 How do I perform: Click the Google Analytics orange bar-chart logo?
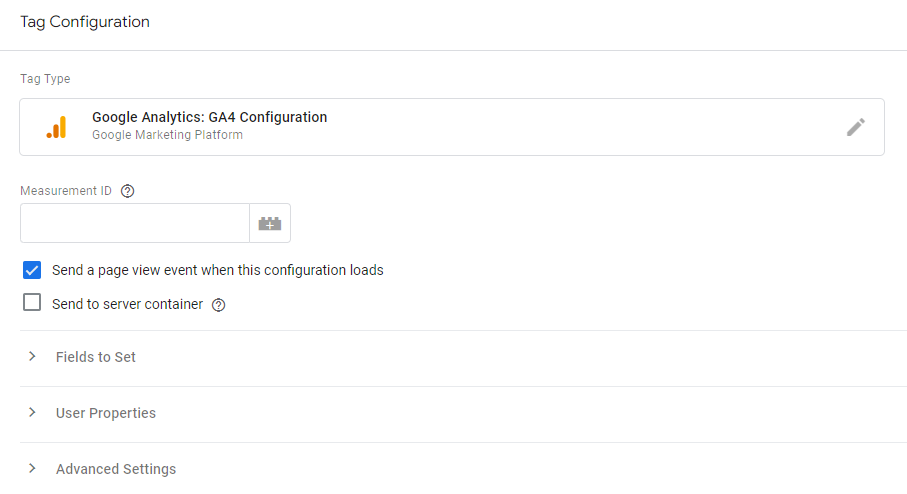click(x=57, y=127)
